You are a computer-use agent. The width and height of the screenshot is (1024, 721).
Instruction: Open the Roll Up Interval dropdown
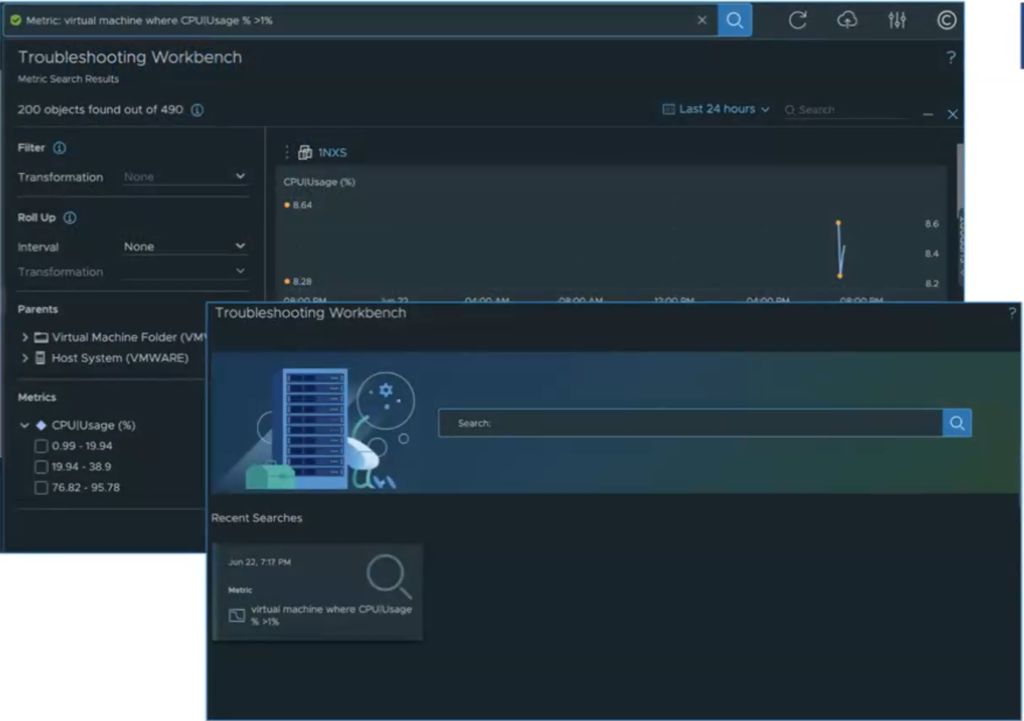pos(185,246)
